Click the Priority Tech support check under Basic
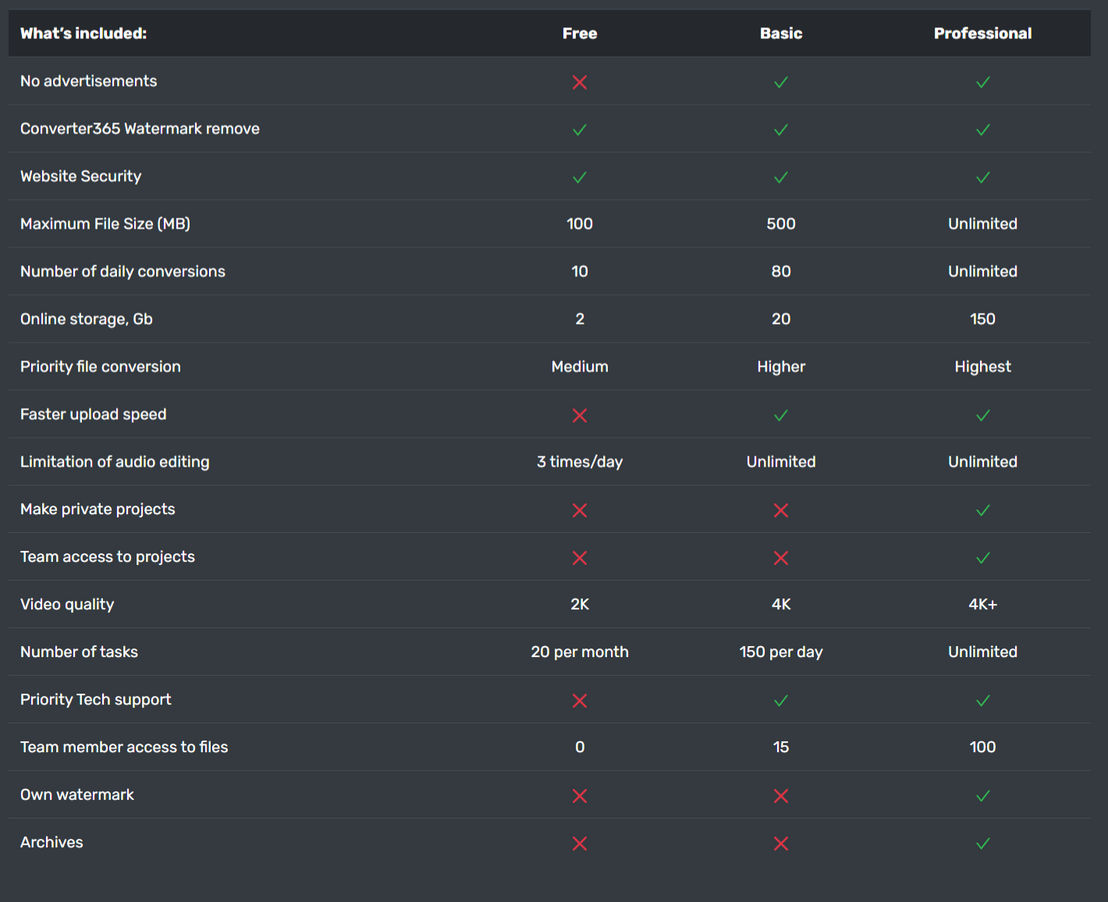This screenshot has width=1108, height=902. [781, 701]
